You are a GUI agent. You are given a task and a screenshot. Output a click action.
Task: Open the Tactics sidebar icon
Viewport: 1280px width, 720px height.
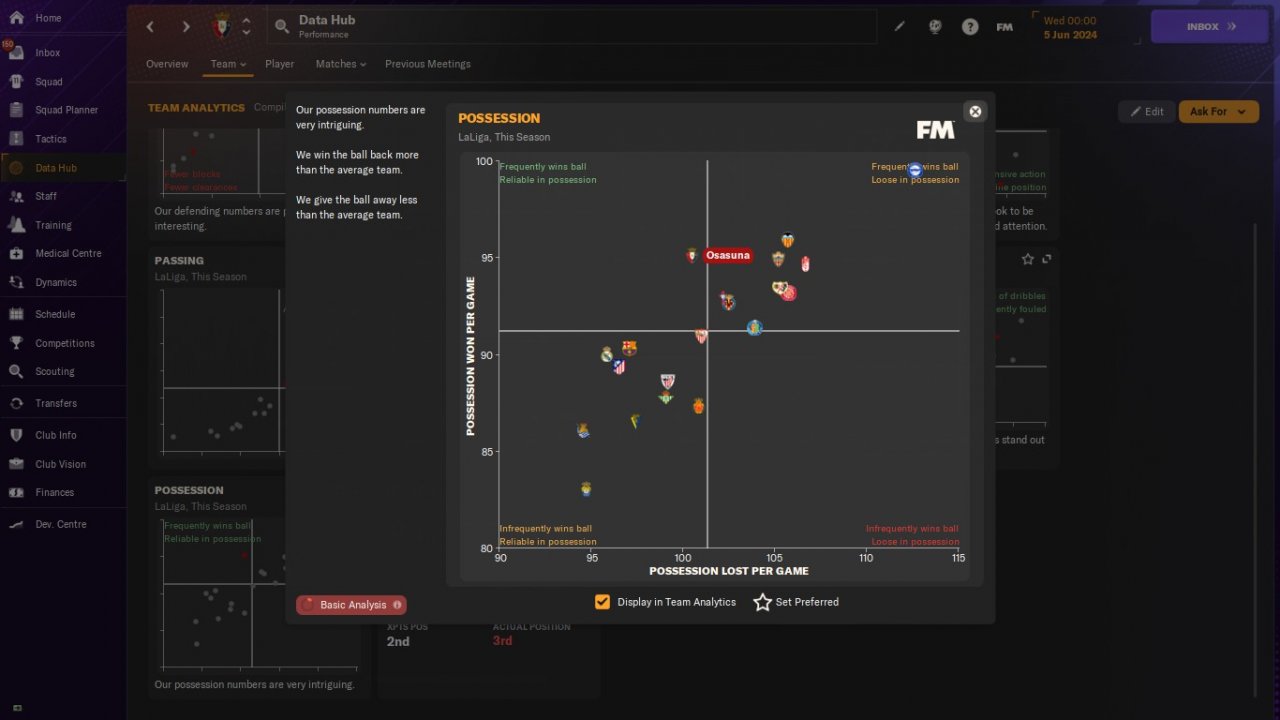click(x=16, y=139)
